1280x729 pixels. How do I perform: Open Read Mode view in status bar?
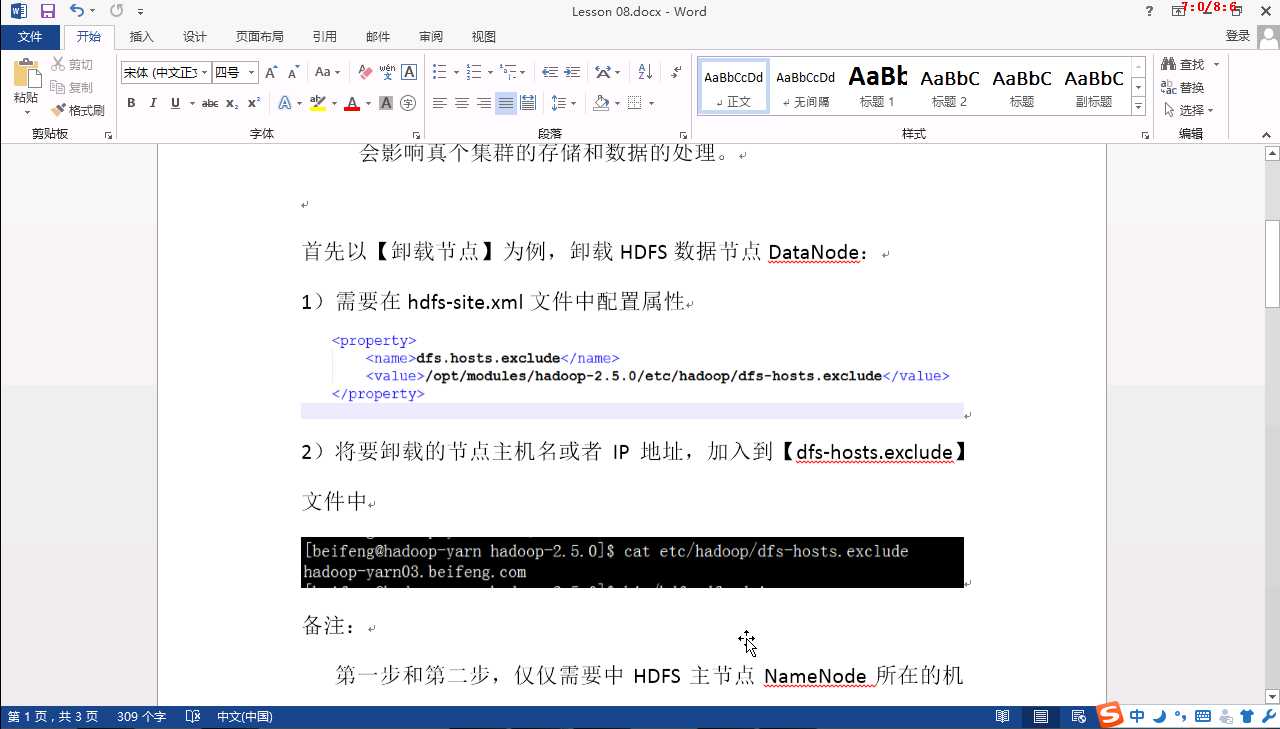point(1003,716)
